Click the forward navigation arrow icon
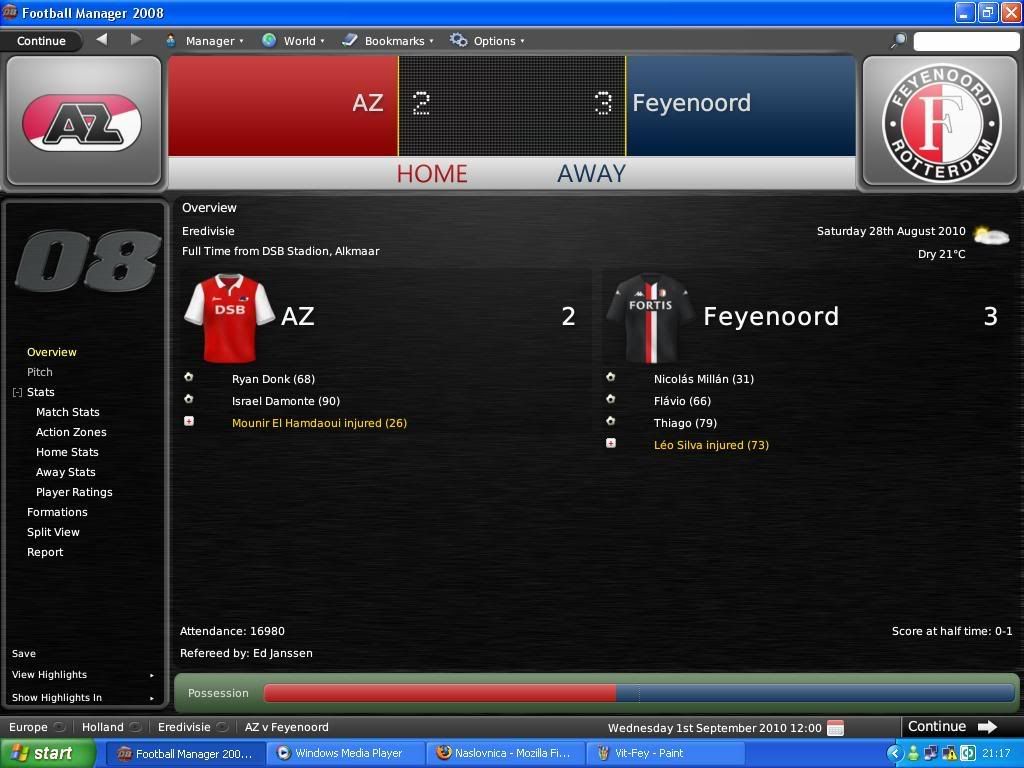 click(135, 40)
